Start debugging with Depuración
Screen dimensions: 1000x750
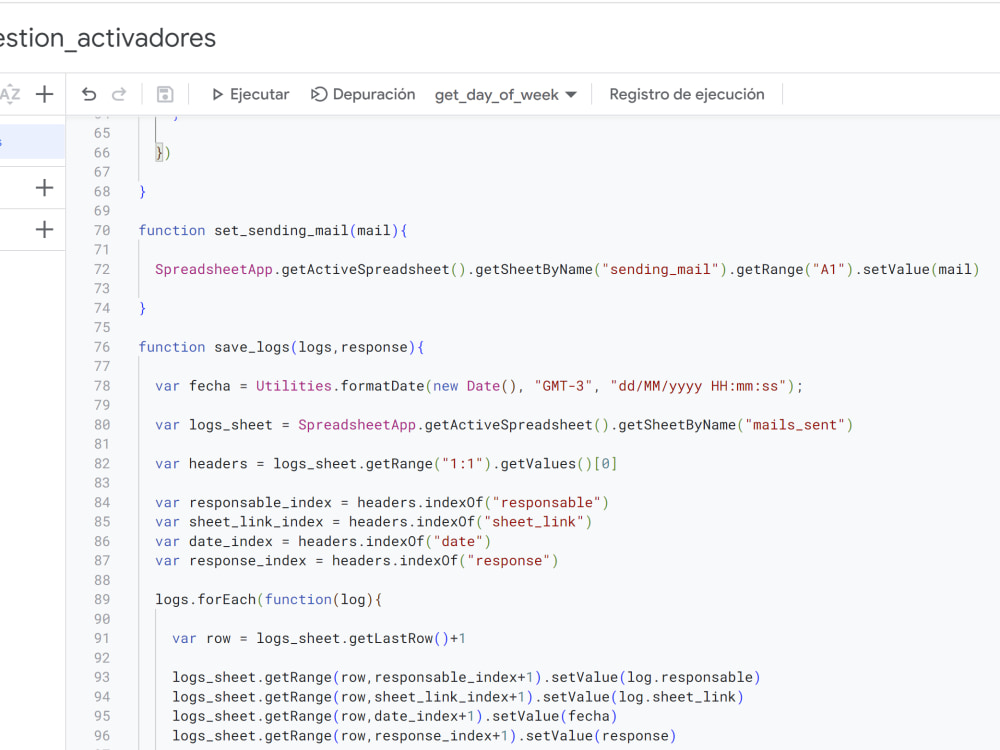tap(363, 94)
